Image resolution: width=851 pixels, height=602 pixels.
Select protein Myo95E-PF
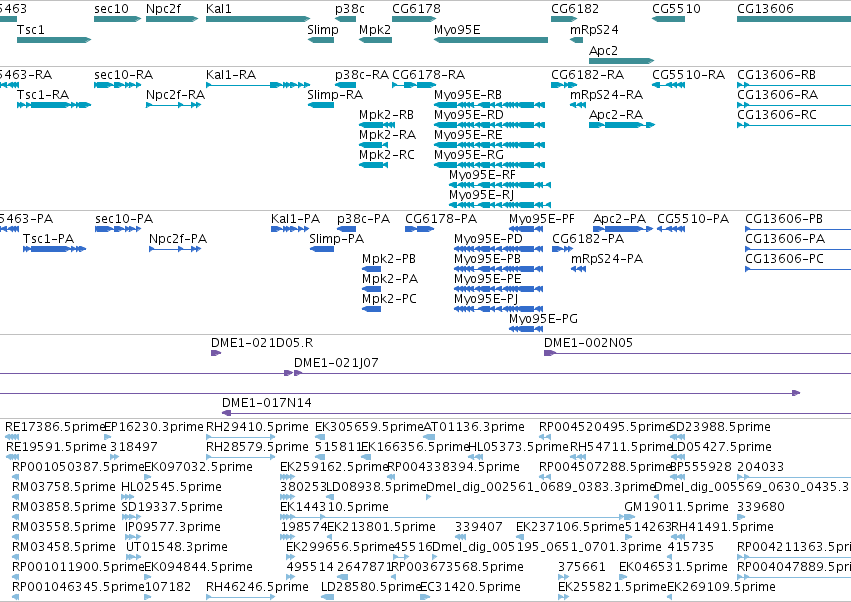tap(526, 229)
